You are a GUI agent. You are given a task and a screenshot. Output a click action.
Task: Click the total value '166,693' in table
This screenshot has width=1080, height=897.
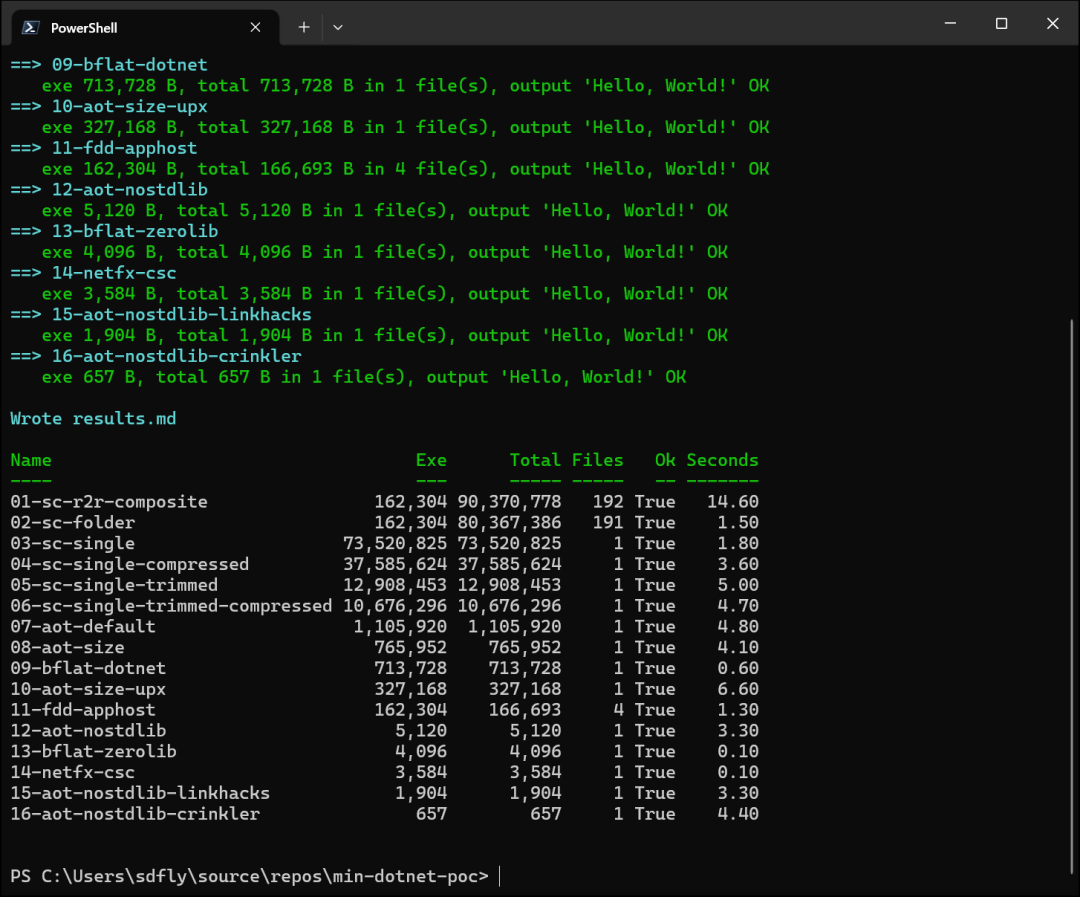[x=525, y=710]
